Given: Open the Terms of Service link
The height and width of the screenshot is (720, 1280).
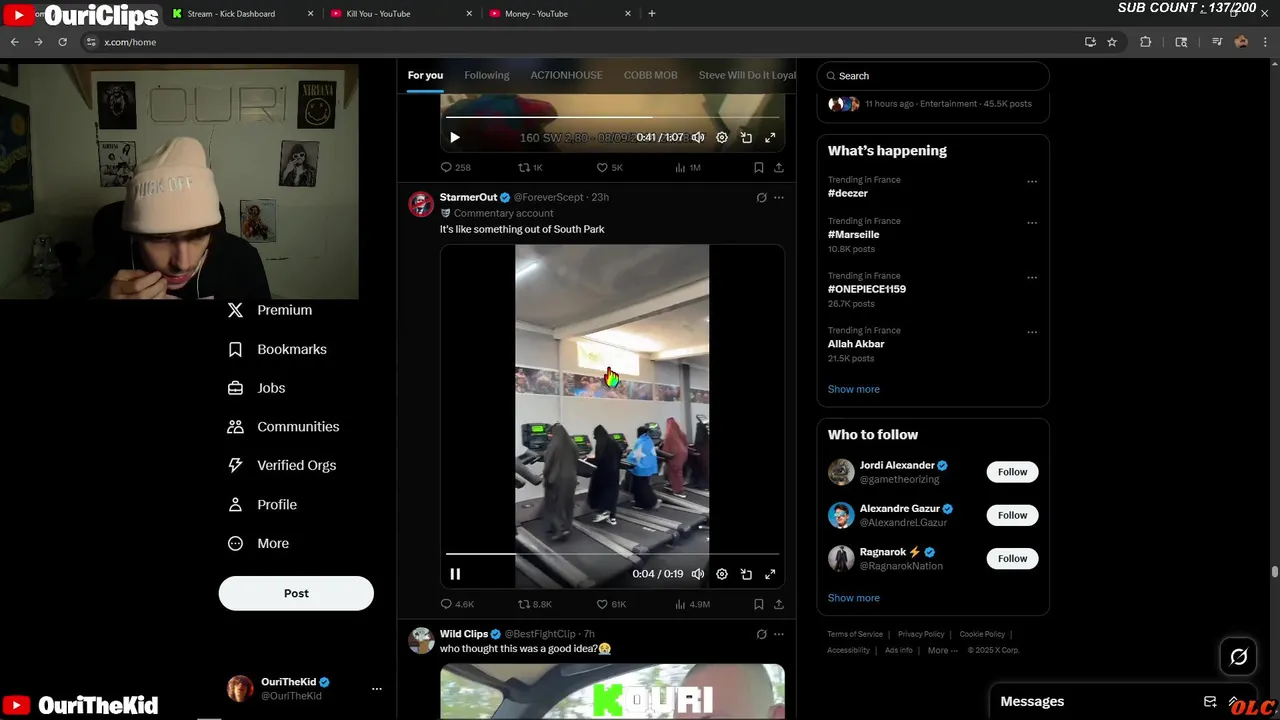Looking at the screenshot, I should tap(855, 634).
